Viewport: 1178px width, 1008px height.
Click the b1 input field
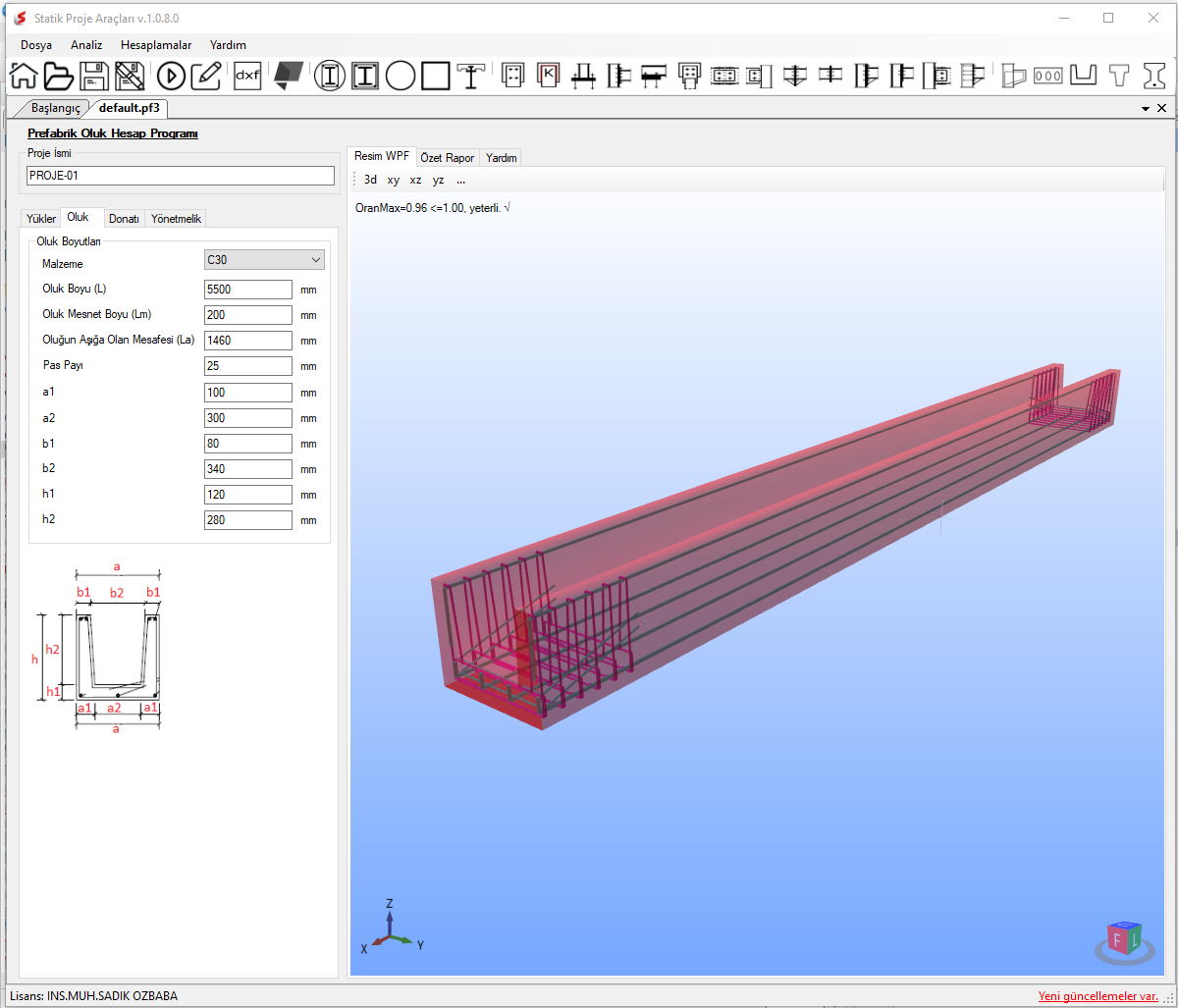tap(248, 444)
